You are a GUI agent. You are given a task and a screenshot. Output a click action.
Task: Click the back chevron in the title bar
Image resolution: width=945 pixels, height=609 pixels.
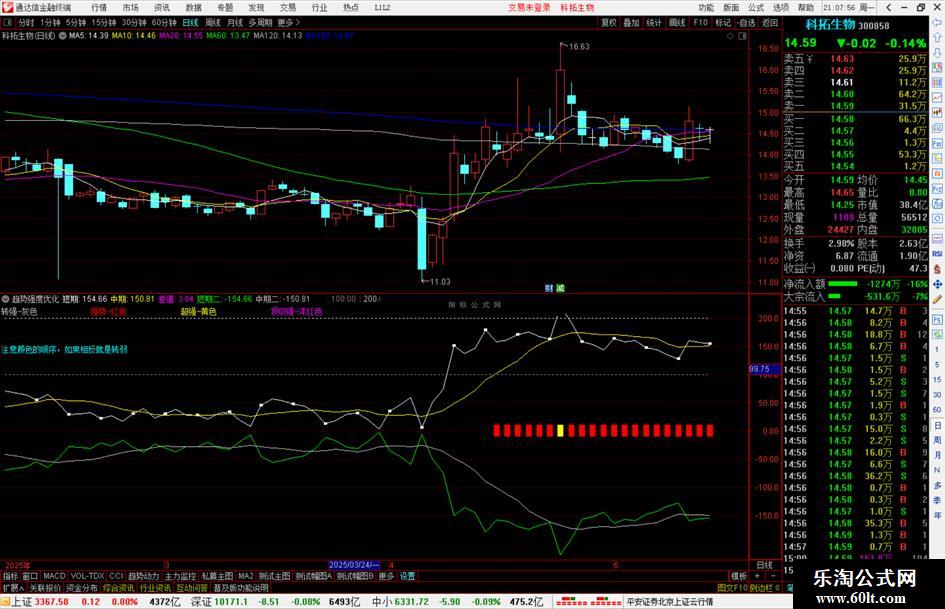click(889, 7)
